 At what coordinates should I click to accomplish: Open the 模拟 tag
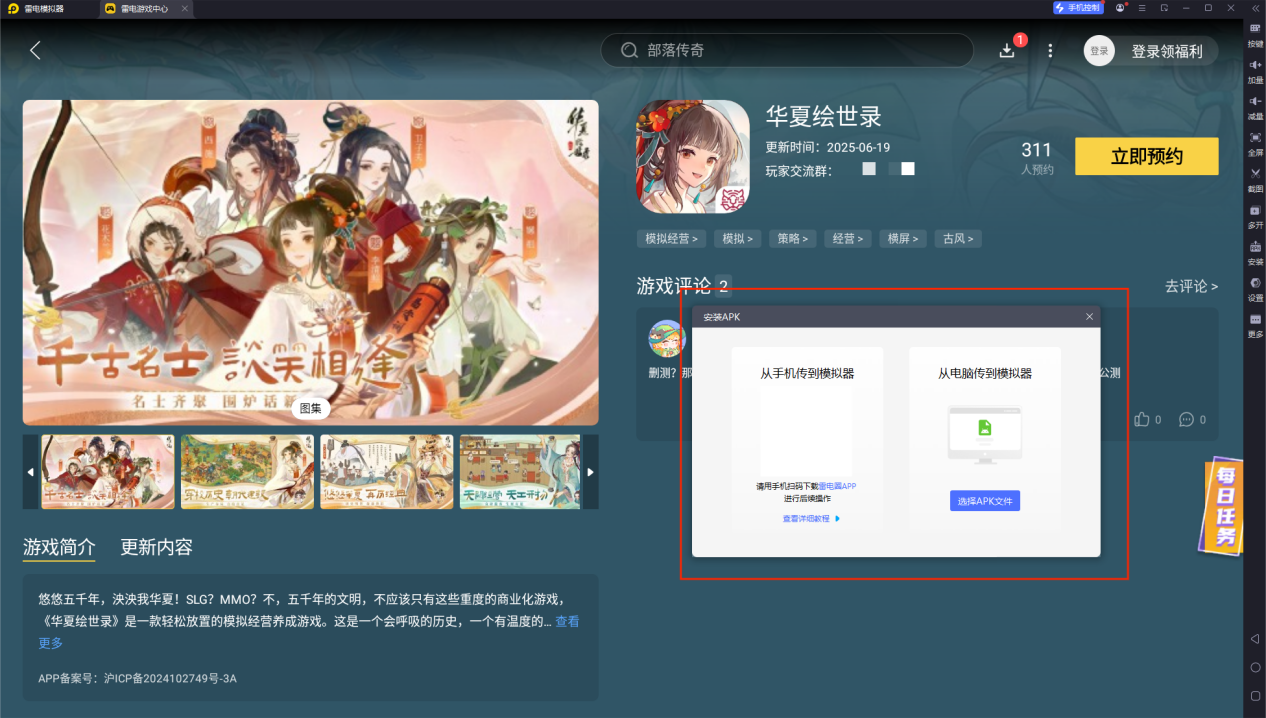tap(738, 239)
